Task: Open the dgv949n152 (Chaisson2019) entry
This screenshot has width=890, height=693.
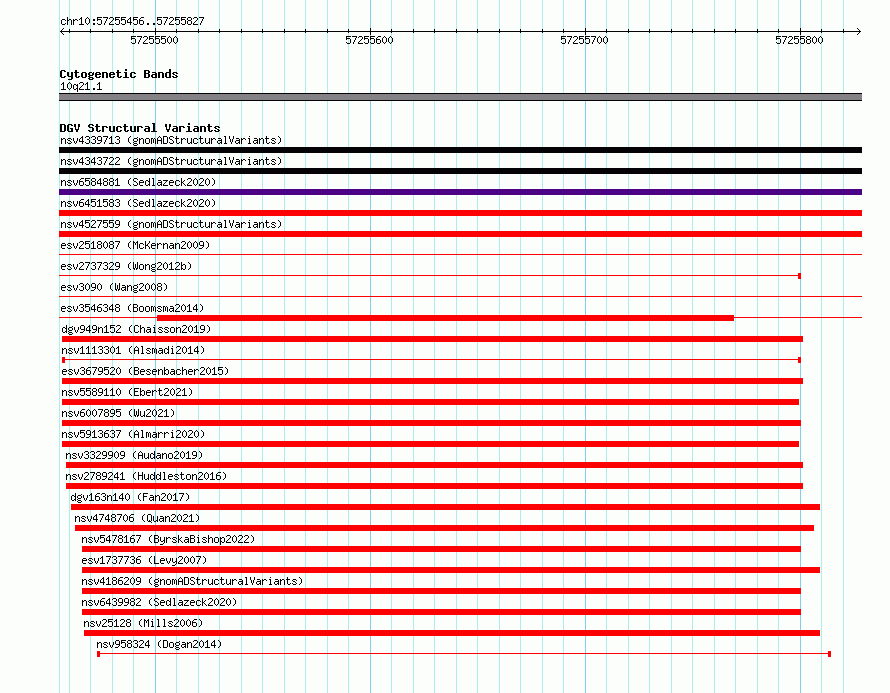Action: pyautogui.click(x=136, y=329)
